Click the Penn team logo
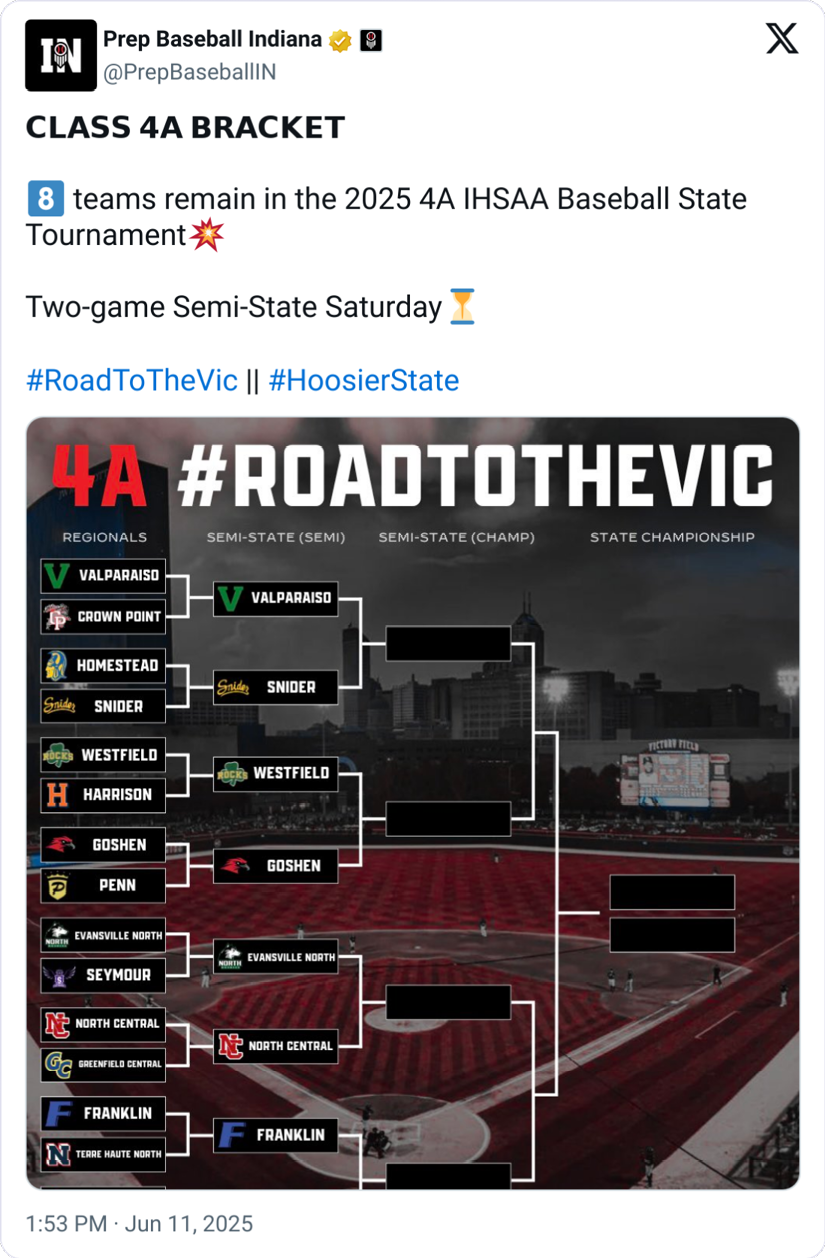 pyautogui.click(x=57, y=885)
